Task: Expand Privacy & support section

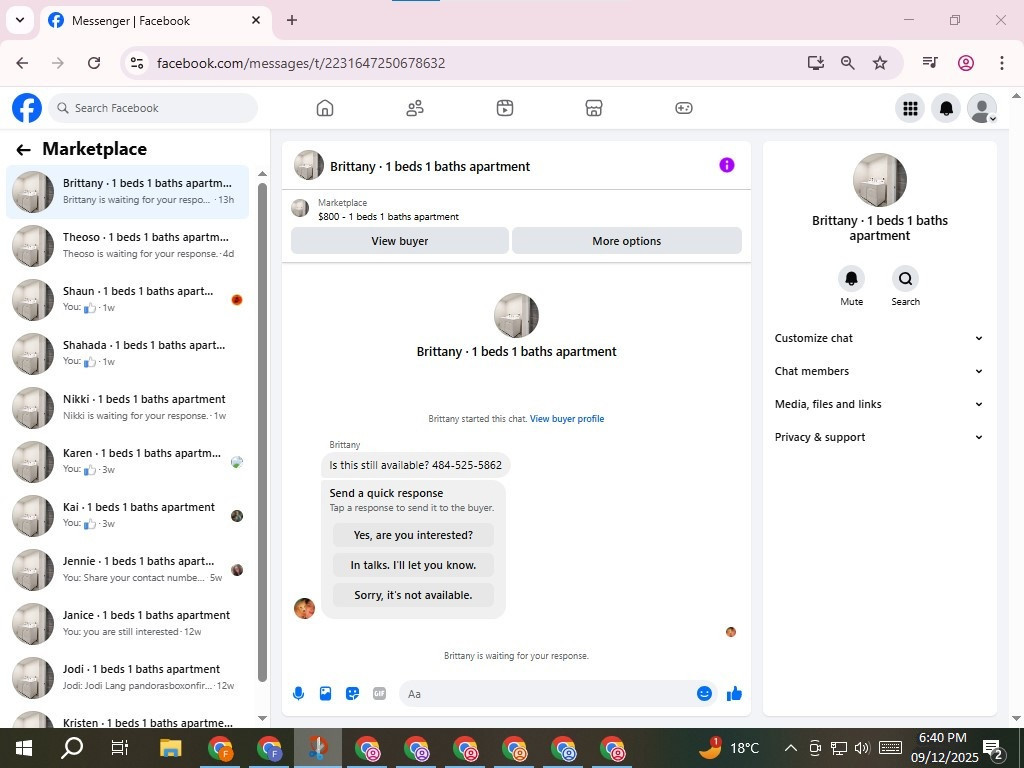Action: tap(879, 438)
